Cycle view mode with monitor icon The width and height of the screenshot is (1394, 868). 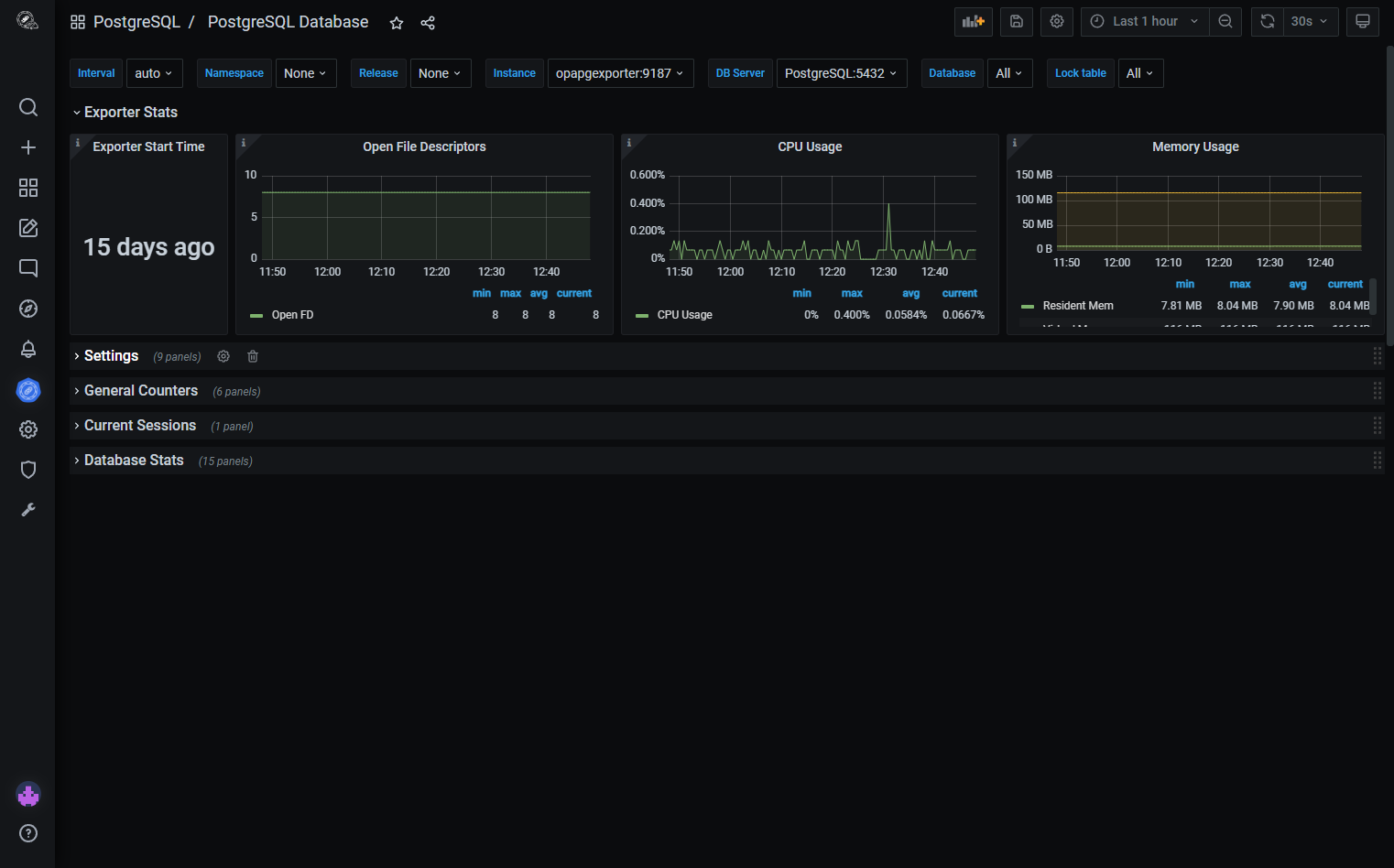(x=1363, y=21)
